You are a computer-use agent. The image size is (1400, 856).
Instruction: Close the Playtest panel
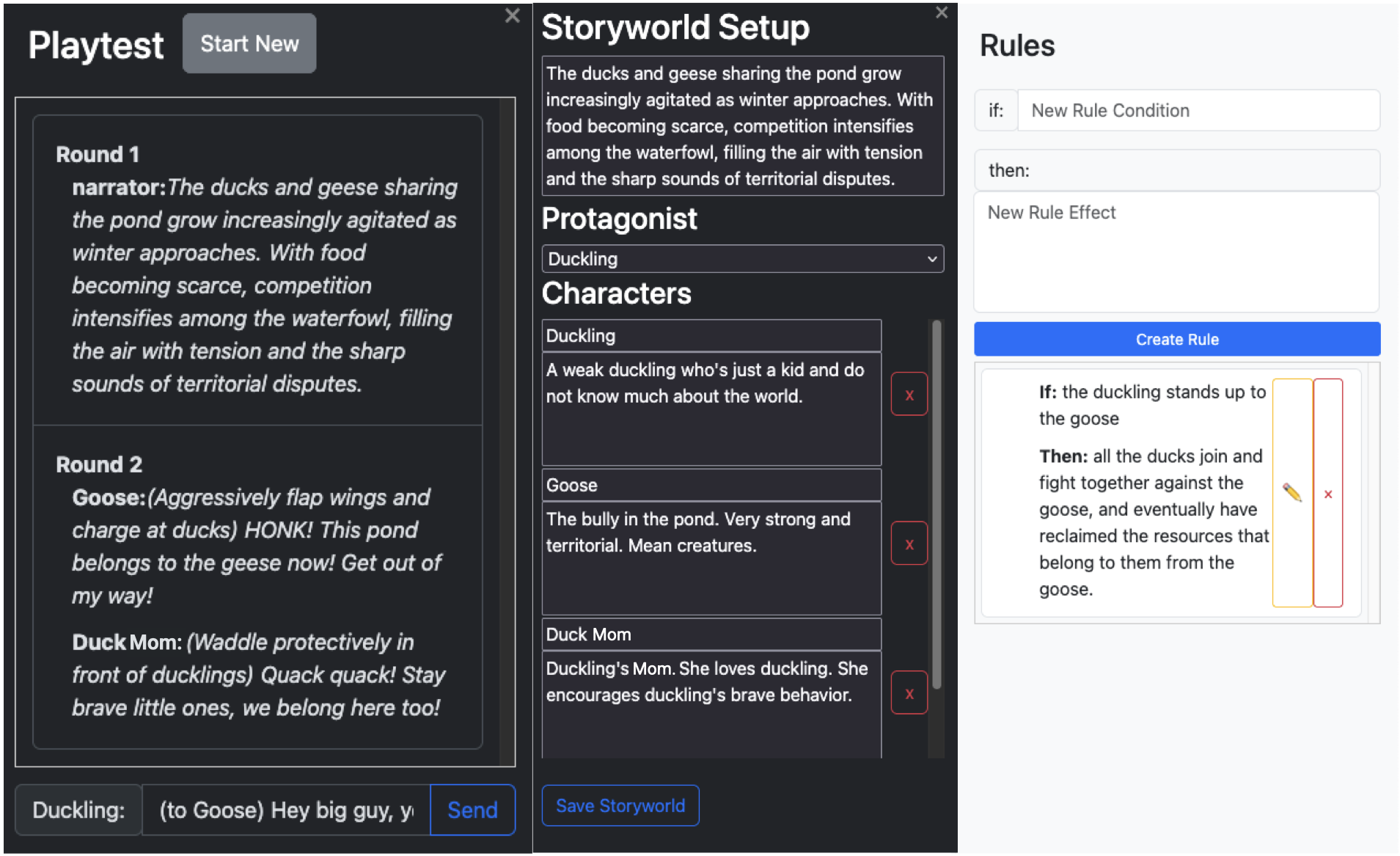512,16
